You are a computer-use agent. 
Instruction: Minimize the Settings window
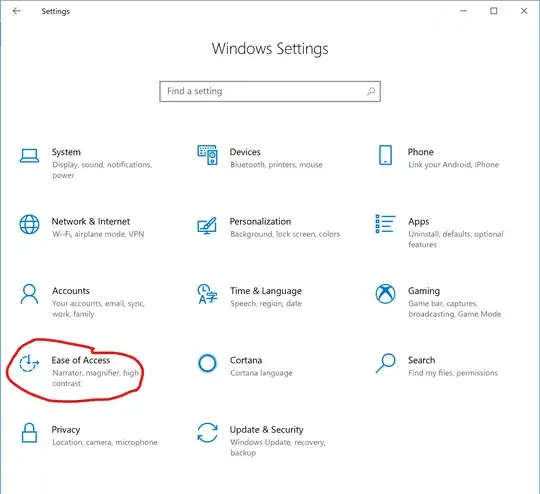tap(463, 11)
